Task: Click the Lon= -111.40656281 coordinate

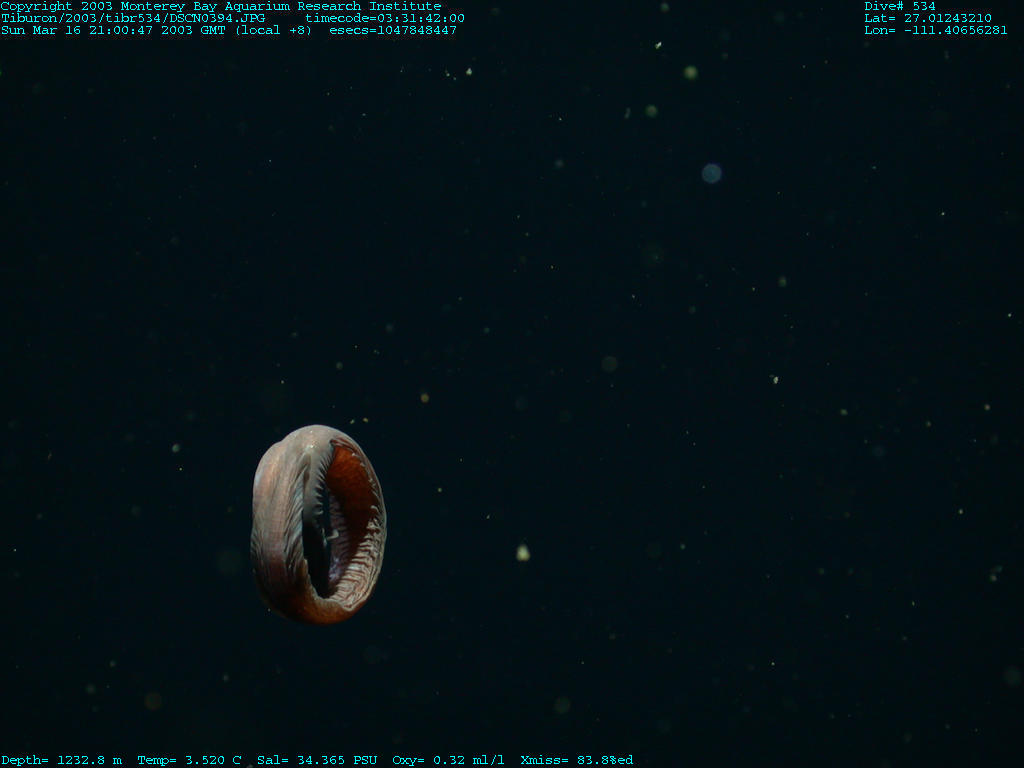Action: tap(936, 30)
